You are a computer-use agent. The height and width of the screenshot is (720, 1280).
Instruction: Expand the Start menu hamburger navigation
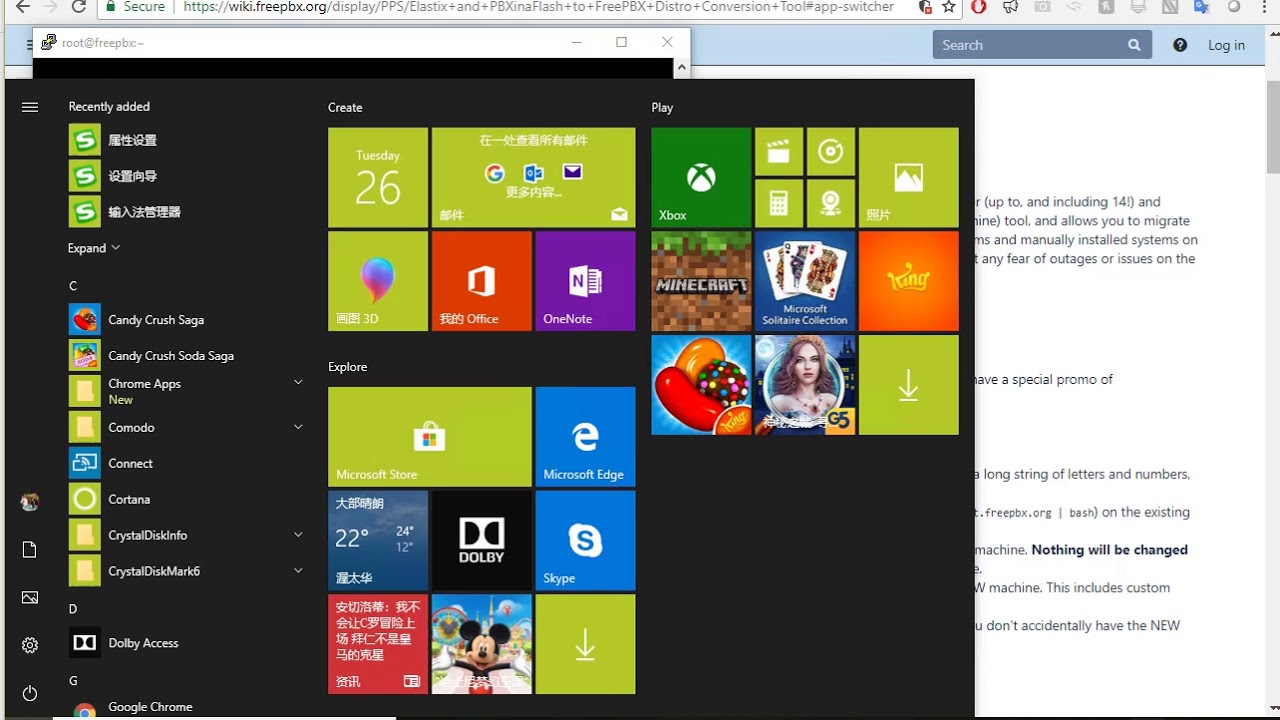point(30,107)
